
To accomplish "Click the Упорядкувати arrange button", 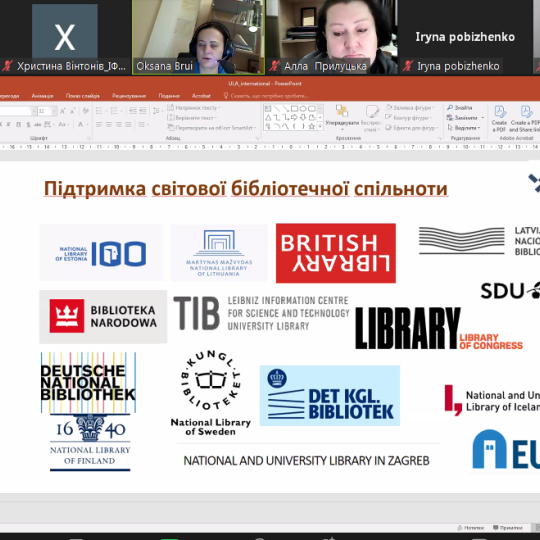I will [342, 117].
